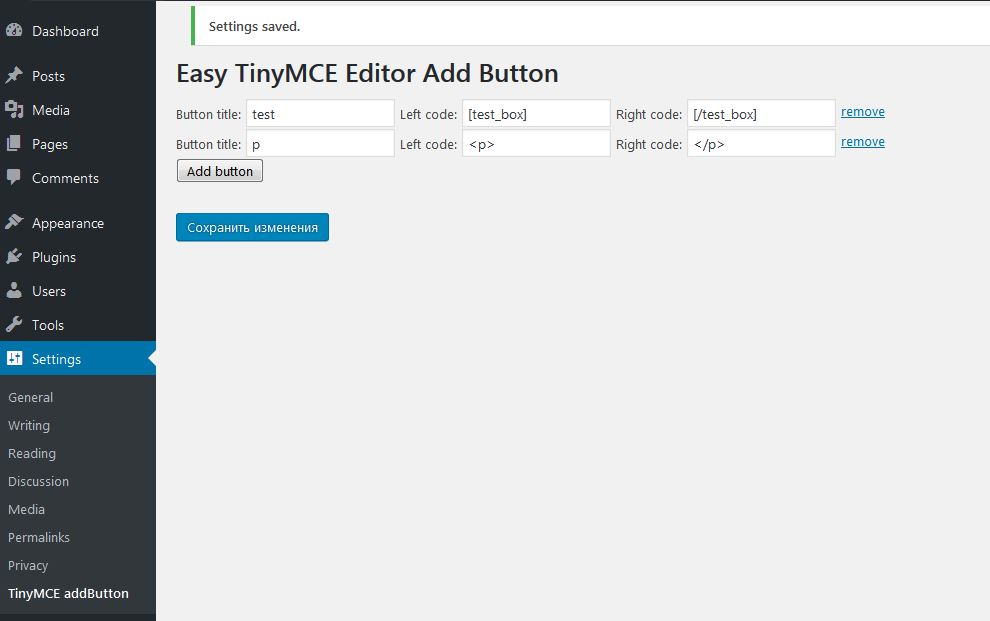The image size is (990, 621).
Task: Click Right code field with </p>
Action: [x=761, y=143]
